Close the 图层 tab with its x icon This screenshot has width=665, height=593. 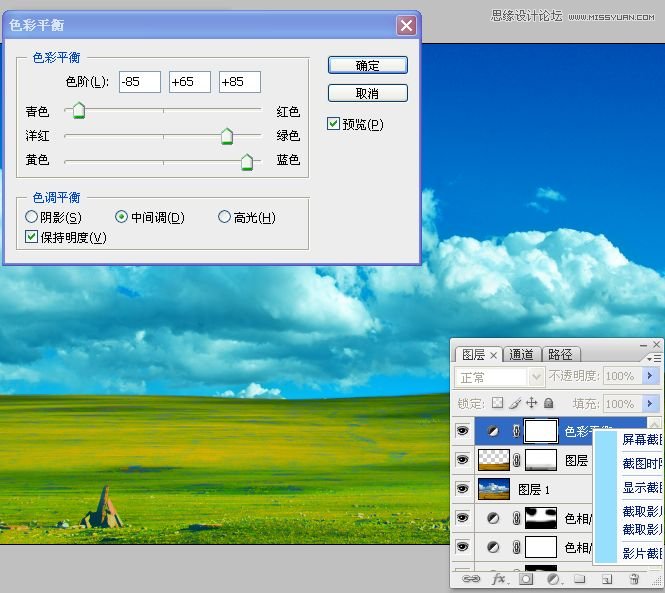click(x=493, y=355)
